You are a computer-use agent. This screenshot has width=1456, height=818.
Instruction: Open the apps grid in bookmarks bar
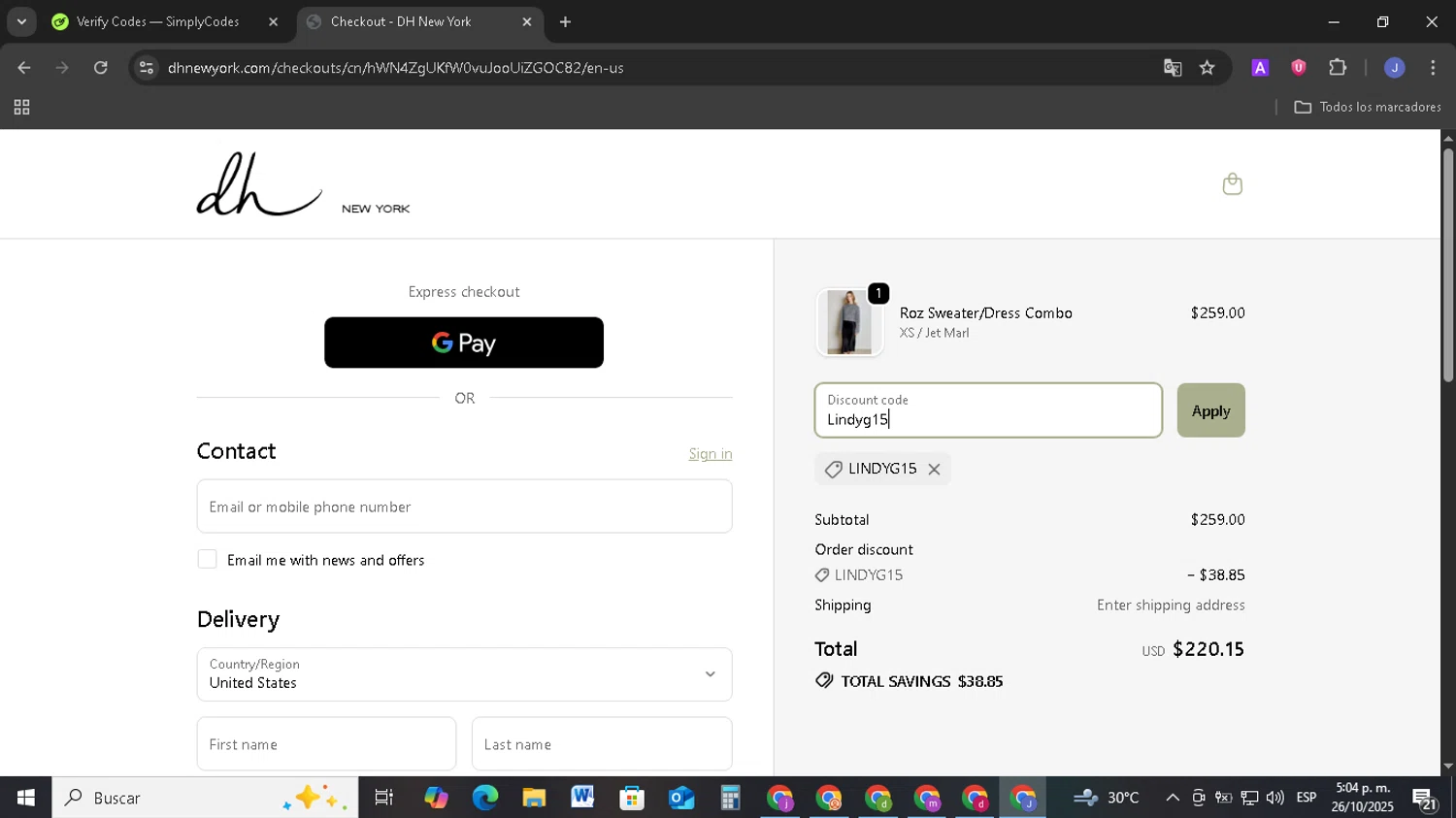pyautogui.click(x=21, y=108)
